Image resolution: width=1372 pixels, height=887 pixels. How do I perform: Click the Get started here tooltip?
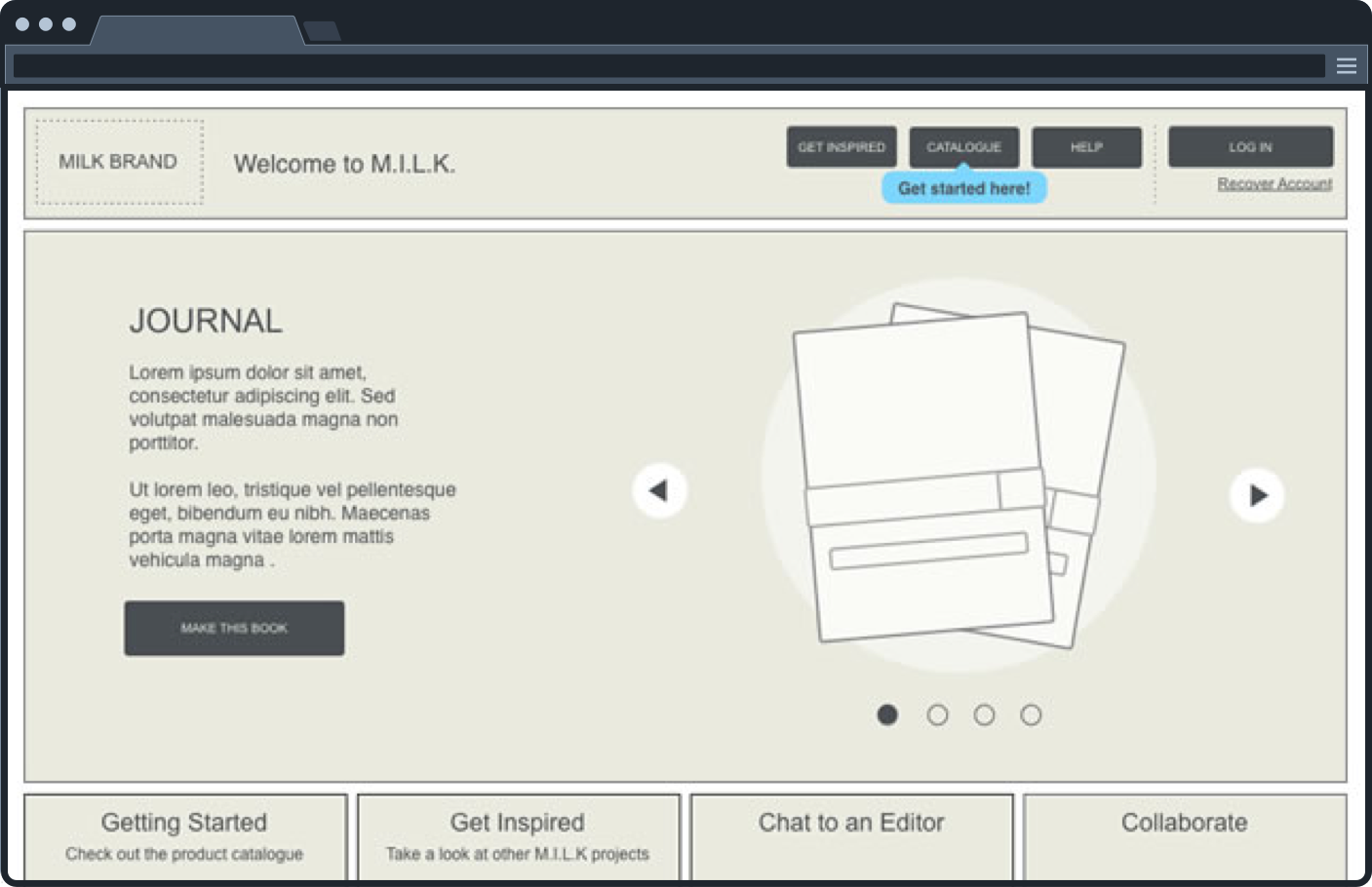coord(964,187)
